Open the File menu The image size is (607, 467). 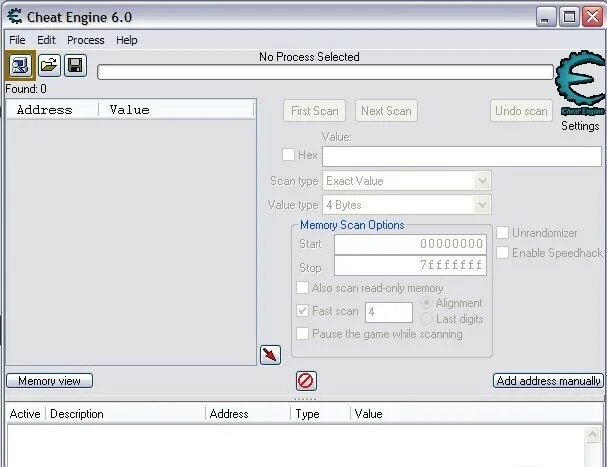click(x=17, y=40)
